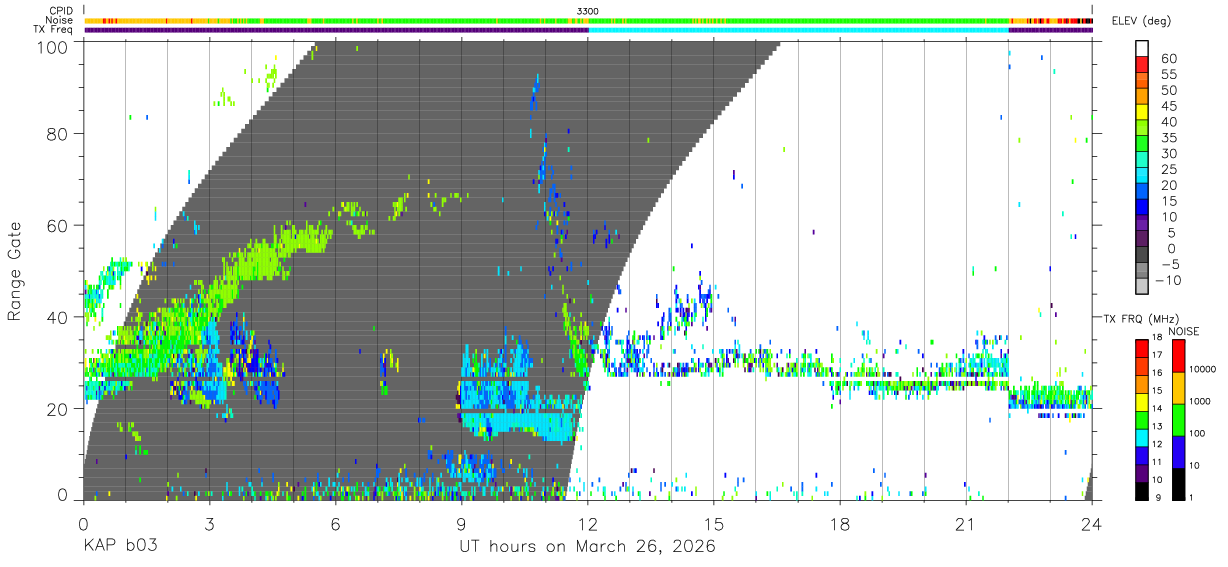Click the 40 tick on the Range Gate axis

coord(58,317)
